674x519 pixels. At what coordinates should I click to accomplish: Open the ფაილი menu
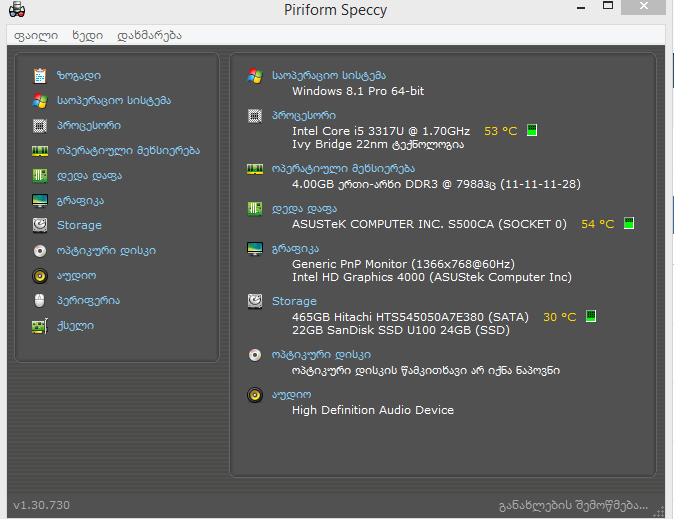(35, 35)
